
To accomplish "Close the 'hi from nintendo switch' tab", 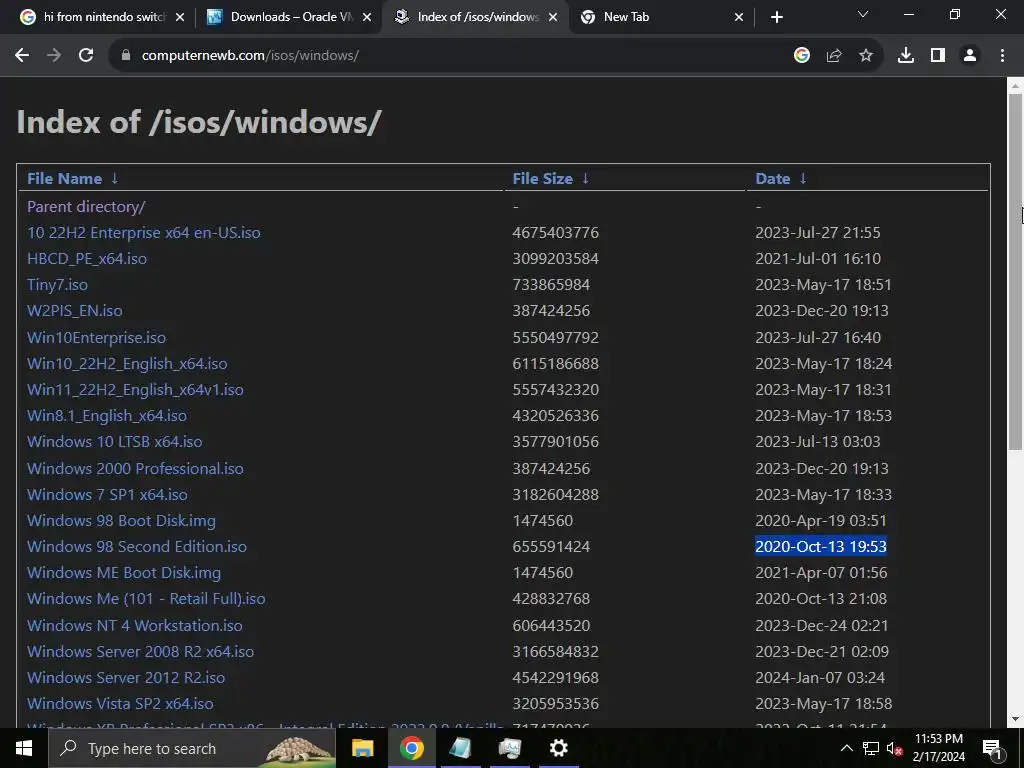I will (180, 17).
